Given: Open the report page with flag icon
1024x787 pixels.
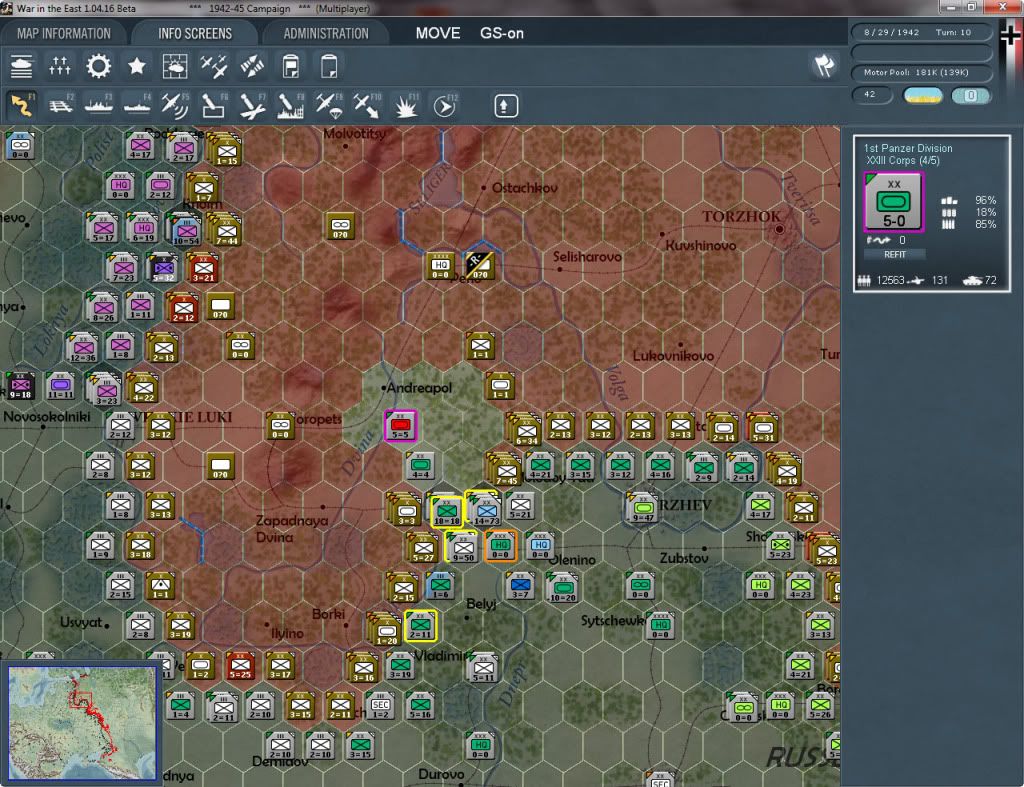Looking at the screenshot, I should [x=291, y=66].
